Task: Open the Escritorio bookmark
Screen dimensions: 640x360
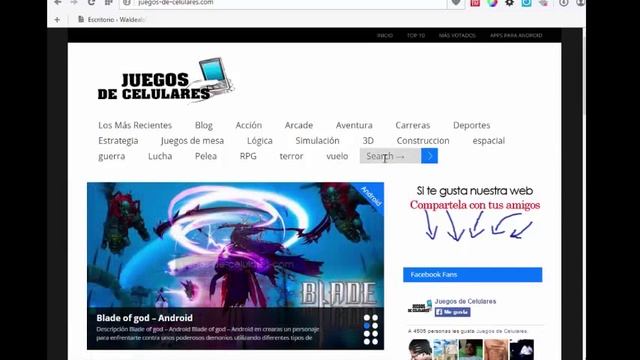Action: click(111, 20)
